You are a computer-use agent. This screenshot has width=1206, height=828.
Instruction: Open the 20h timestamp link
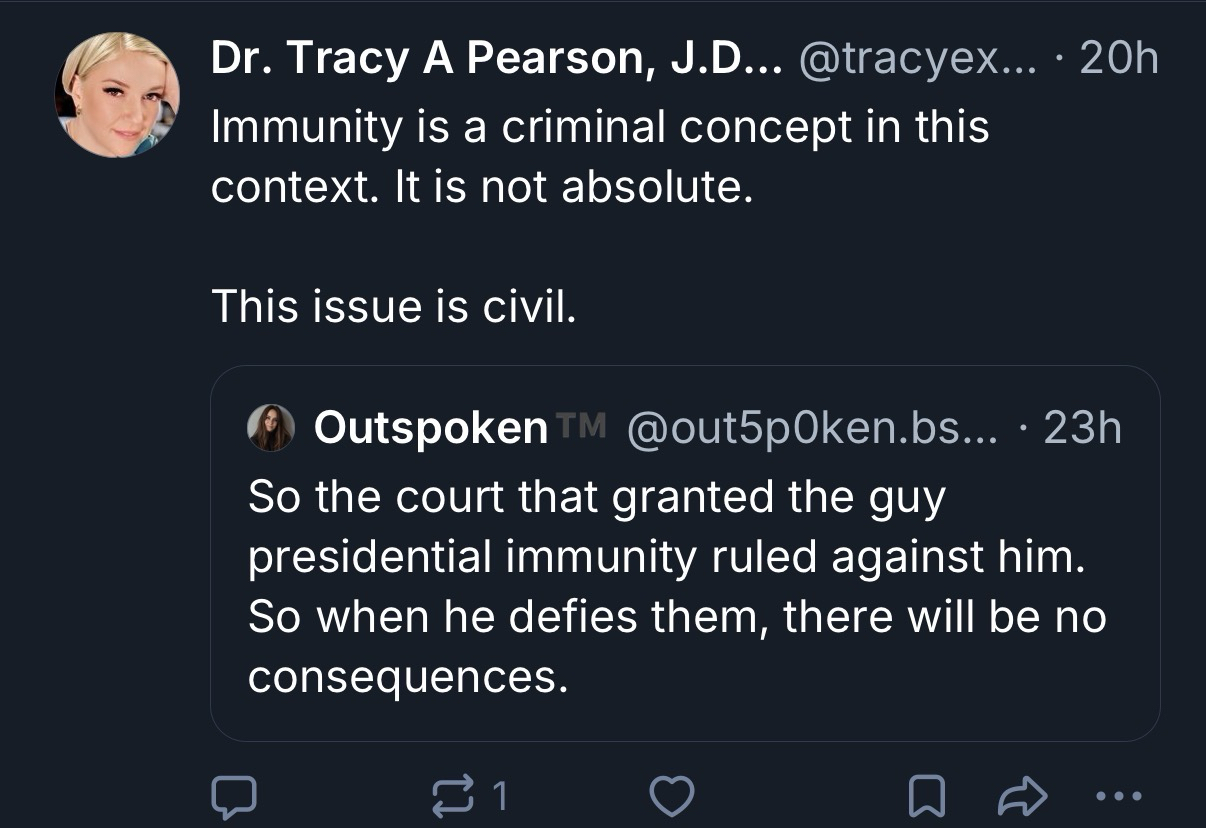(x=1119, y=61)
